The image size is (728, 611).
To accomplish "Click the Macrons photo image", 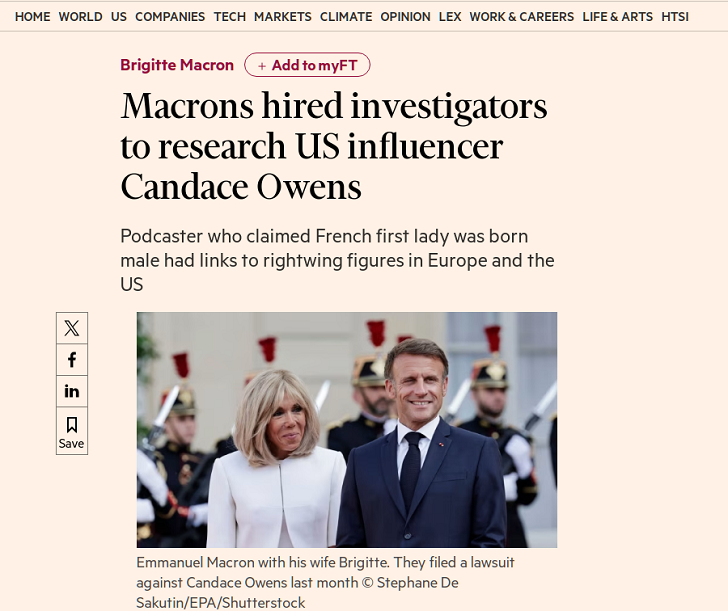I will click(346, 429).
